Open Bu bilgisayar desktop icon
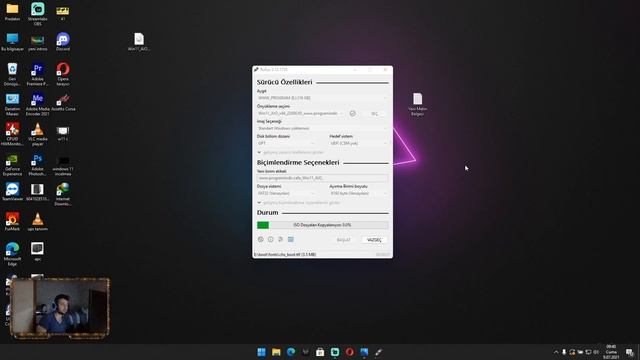The height and width of the screenshot is (360, 640). point(12,42)
